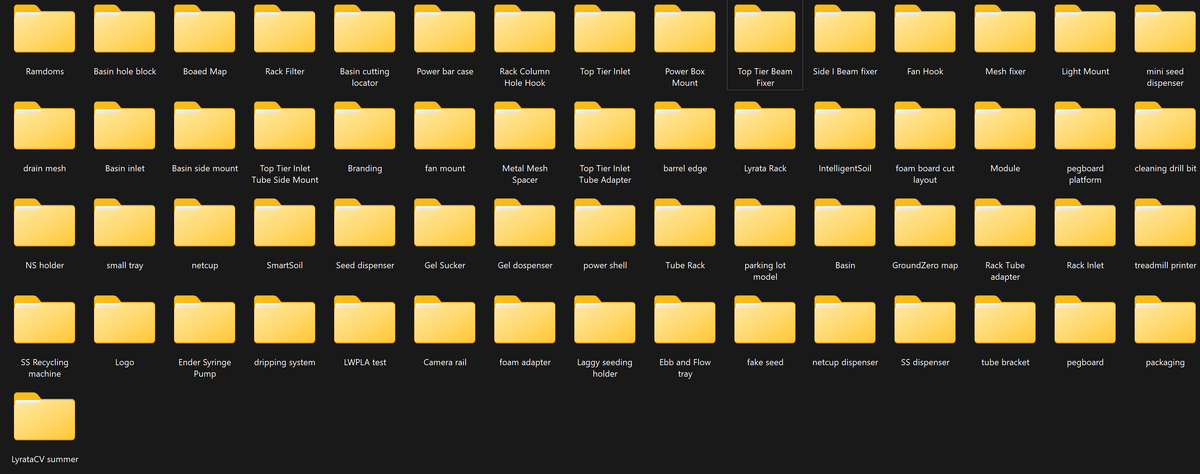This screenshot has height=474, width=1200.
Task: Click the Boaed Map folder
Action: [x=205, y=28]
